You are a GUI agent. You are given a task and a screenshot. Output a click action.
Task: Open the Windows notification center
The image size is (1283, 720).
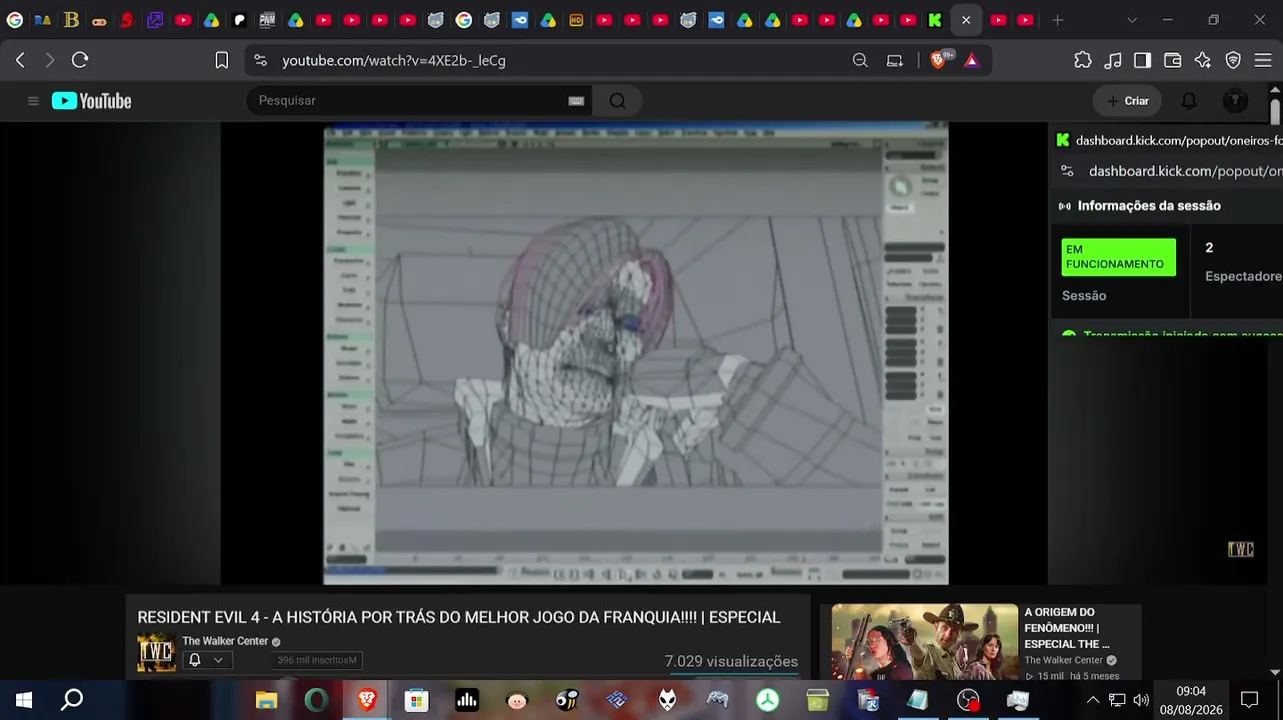(1250, 700)
